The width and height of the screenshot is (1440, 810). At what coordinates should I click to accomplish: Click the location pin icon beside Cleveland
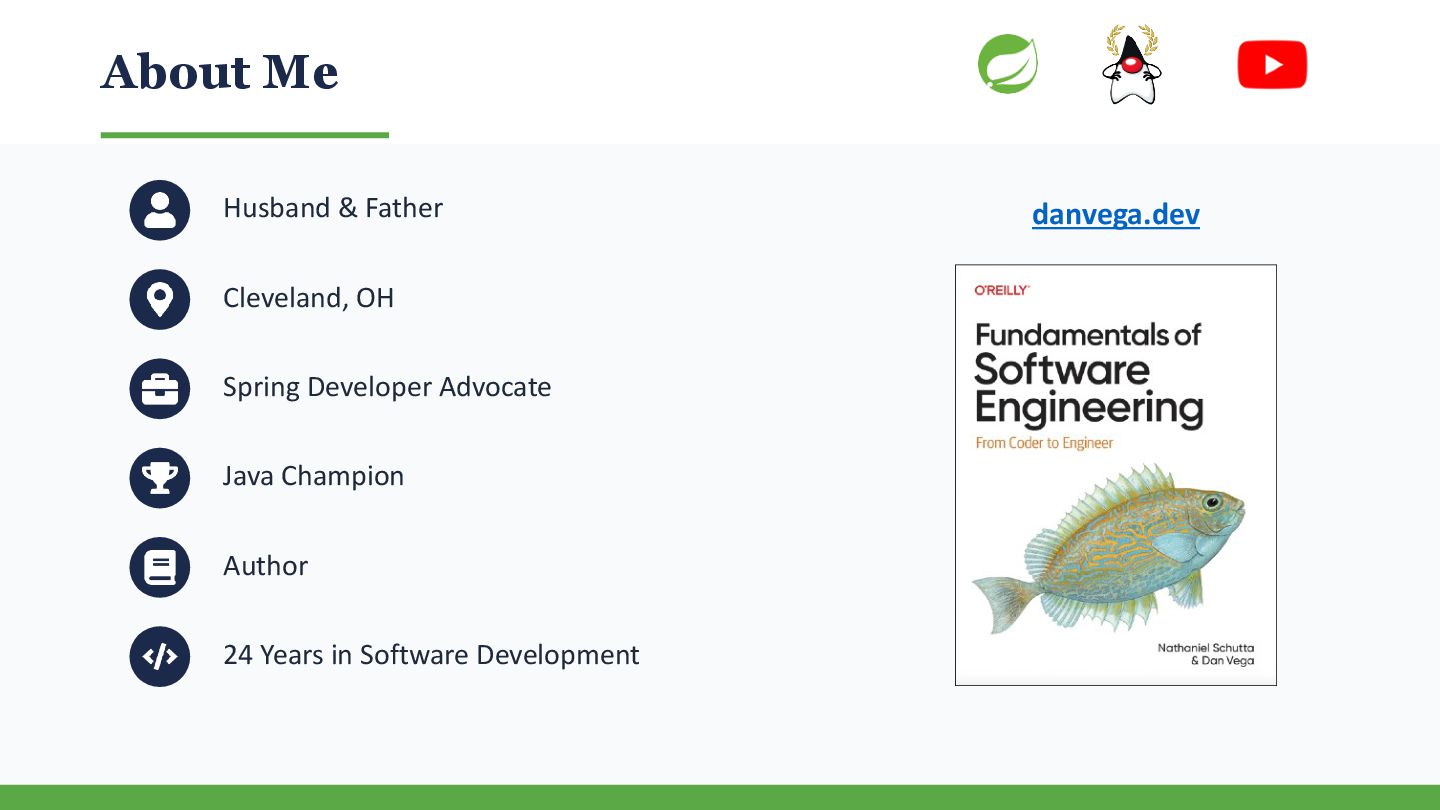pos(160,299)
